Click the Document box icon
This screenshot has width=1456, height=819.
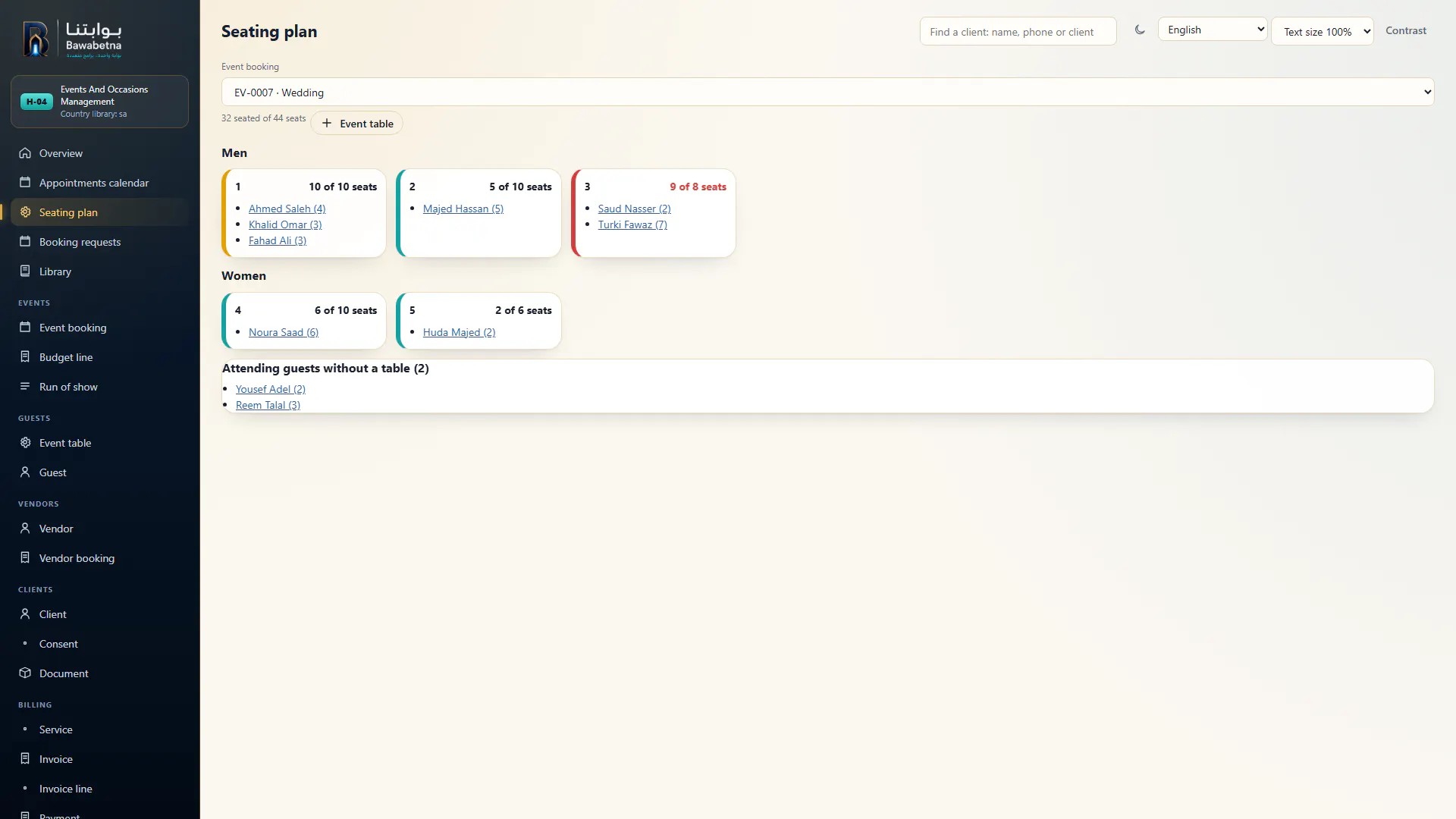(x=25, y=673)
